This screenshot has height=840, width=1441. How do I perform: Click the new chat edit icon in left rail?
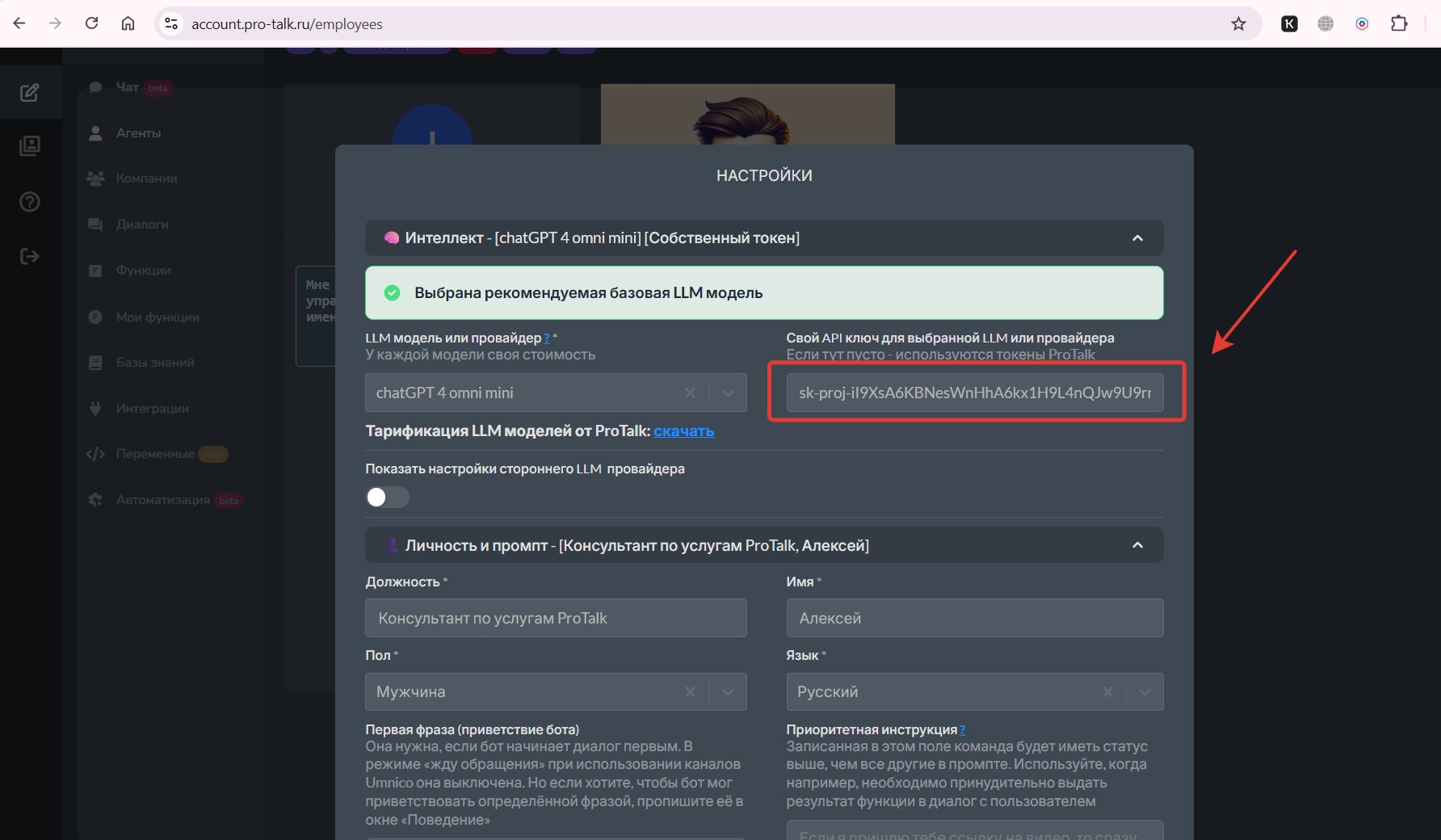[30, 93]
